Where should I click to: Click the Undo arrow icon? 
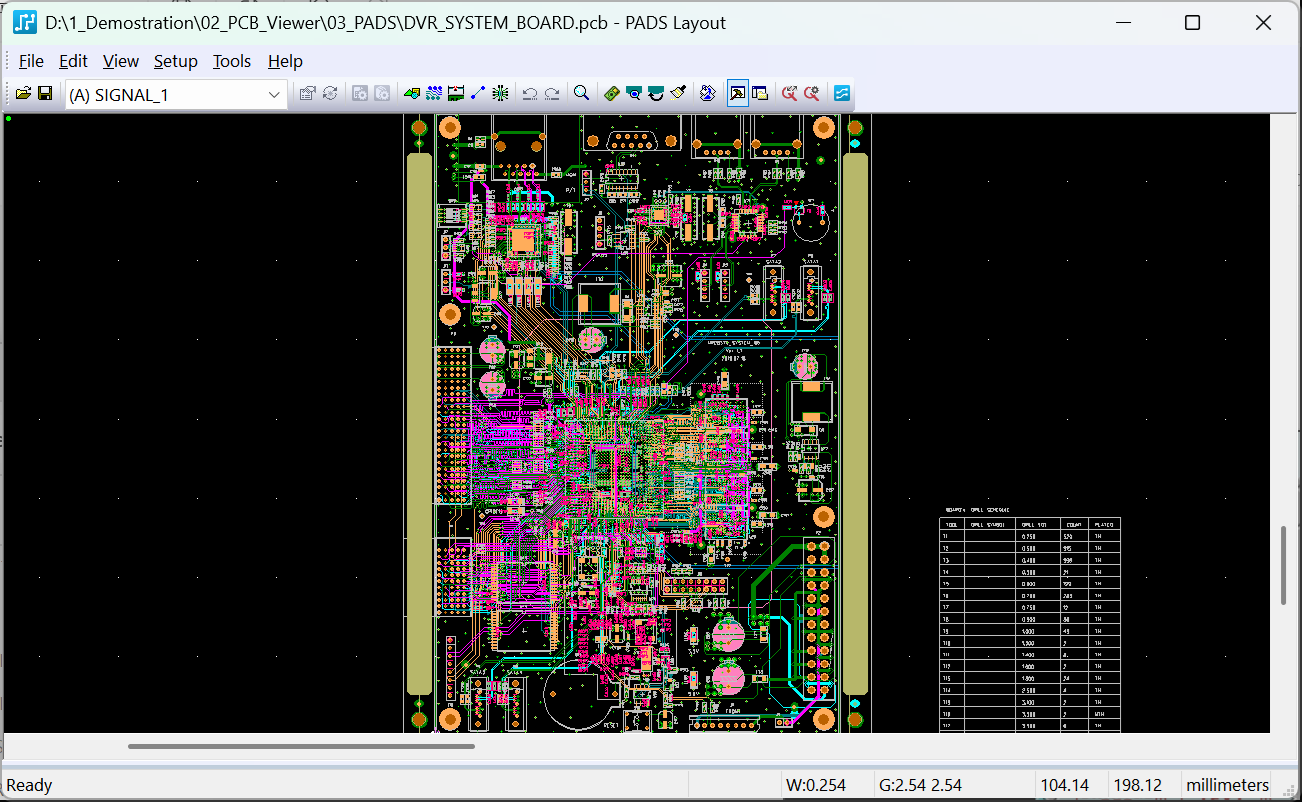(530, 94)
